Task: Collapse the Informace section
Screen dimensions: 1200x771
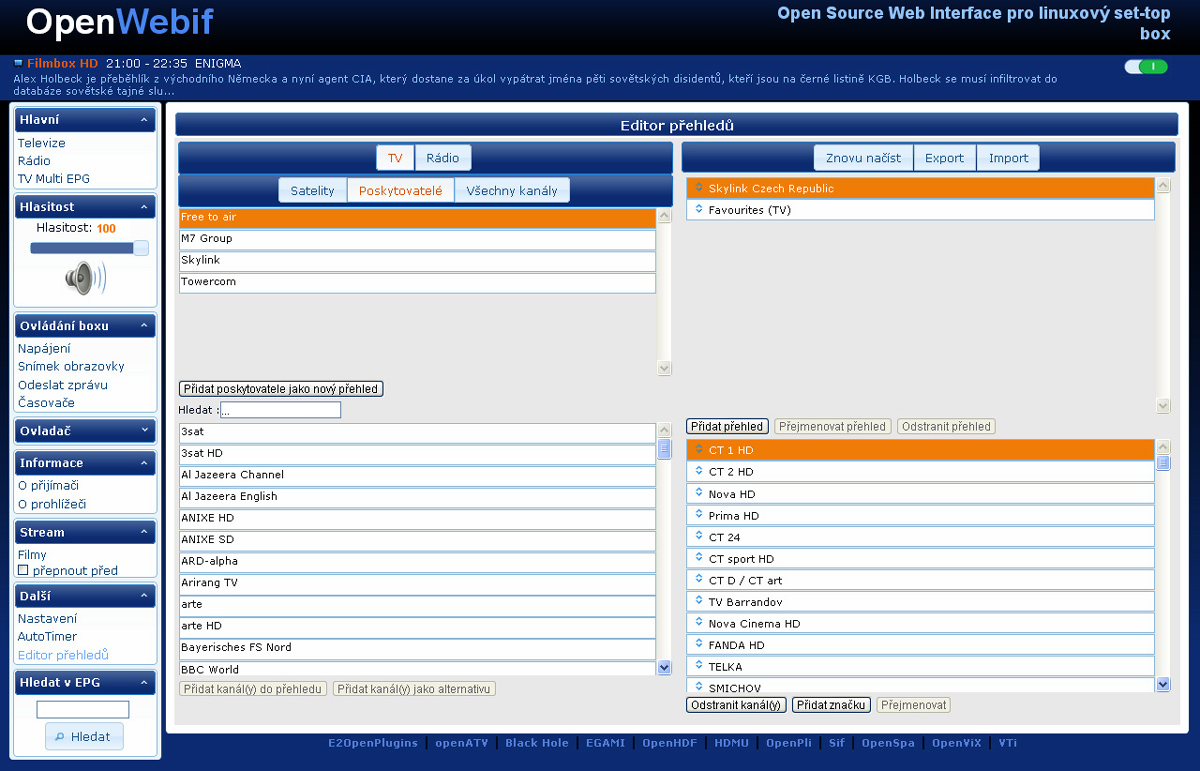Action: pyautogui.click(x=144, y=463)
